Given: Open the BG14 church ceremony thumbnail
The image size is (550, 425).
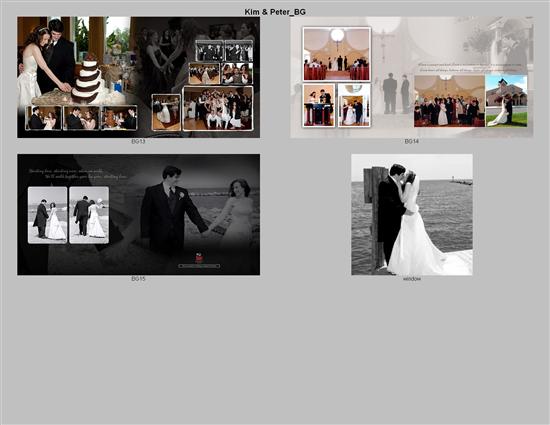Looking at the screenshot, I should (411, 77).
